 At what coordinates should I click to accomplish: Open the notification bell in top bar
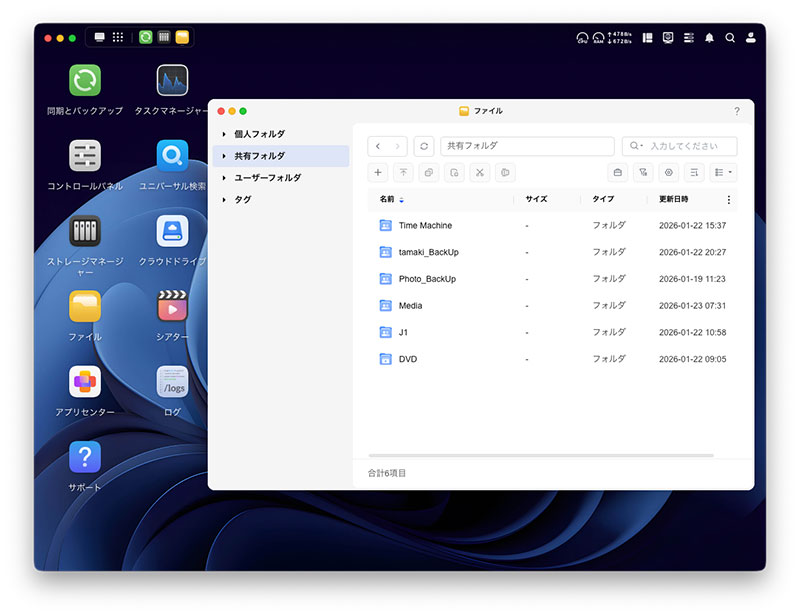pyautogui.click(x=710, y=38)
